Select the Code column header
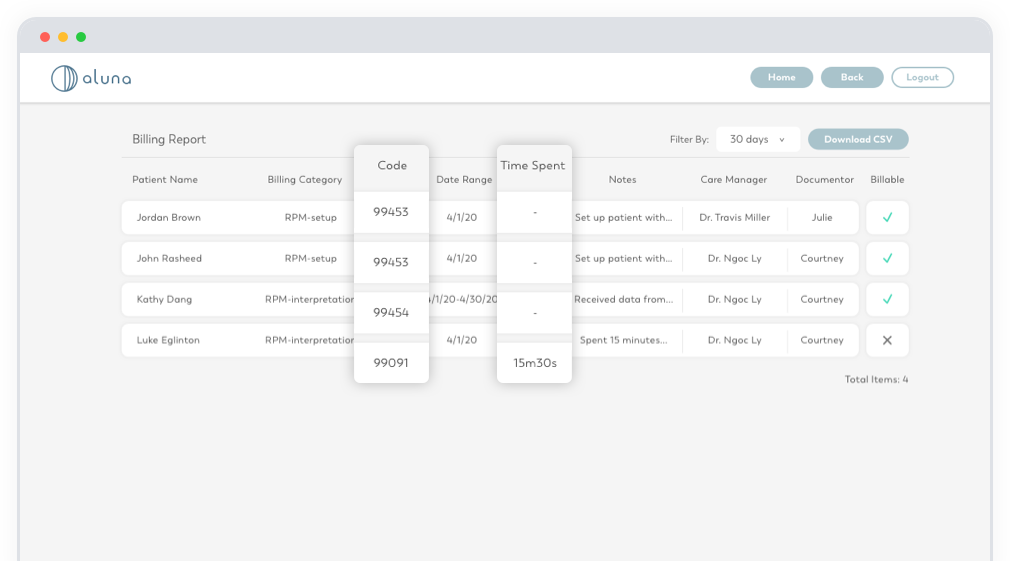1010x561 pixels. [x=391, y=166]
